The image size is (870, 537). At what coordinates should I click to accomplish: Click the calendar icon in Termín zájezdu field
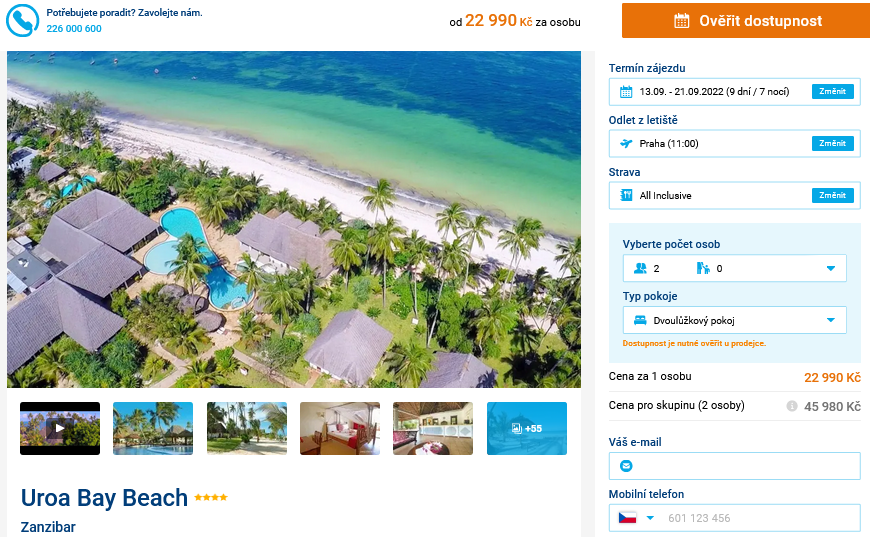(x=626, y=92)
